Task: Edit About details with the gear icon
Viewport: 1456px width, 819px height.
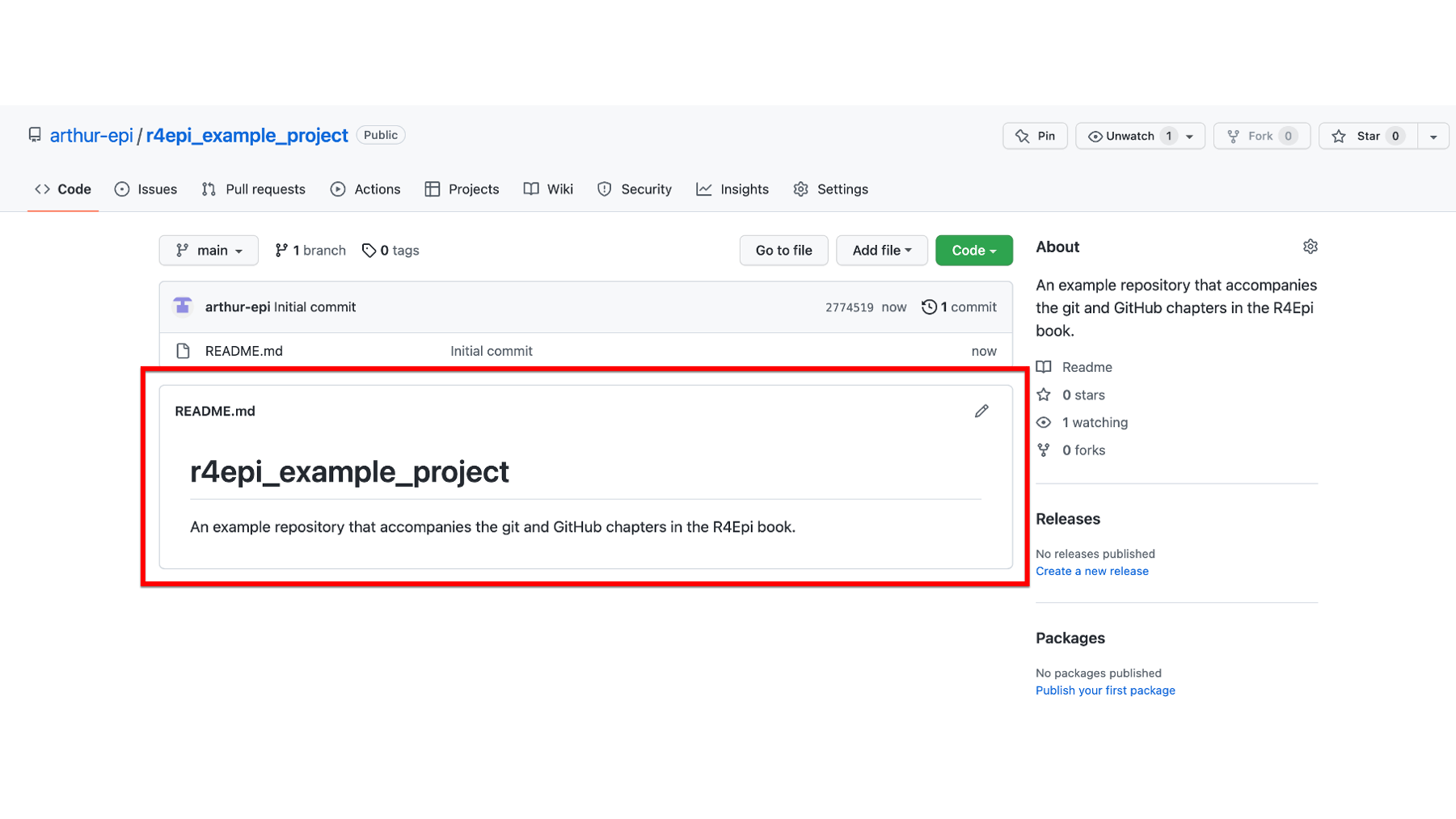Action: coord(1310,247)
